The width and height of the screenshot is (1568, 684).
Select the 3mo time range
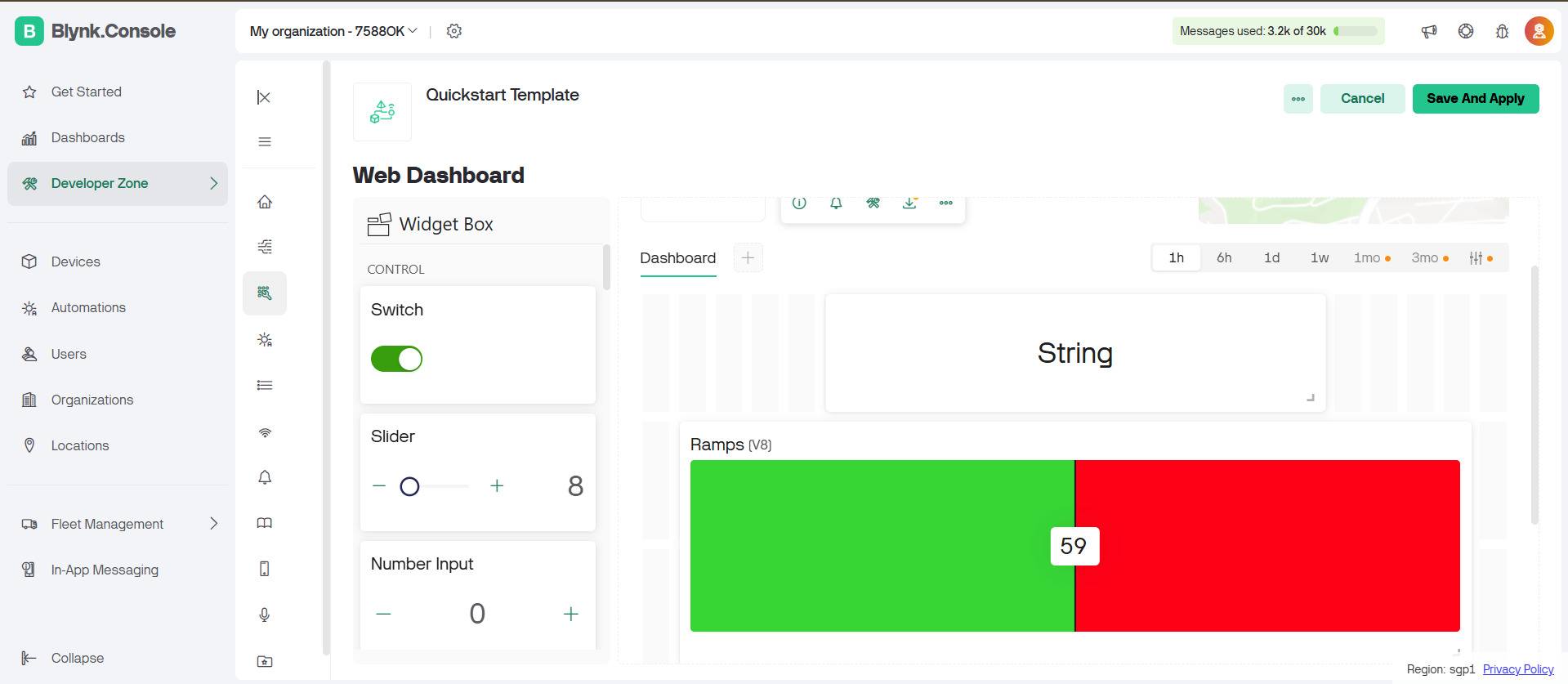point(1430,257)
